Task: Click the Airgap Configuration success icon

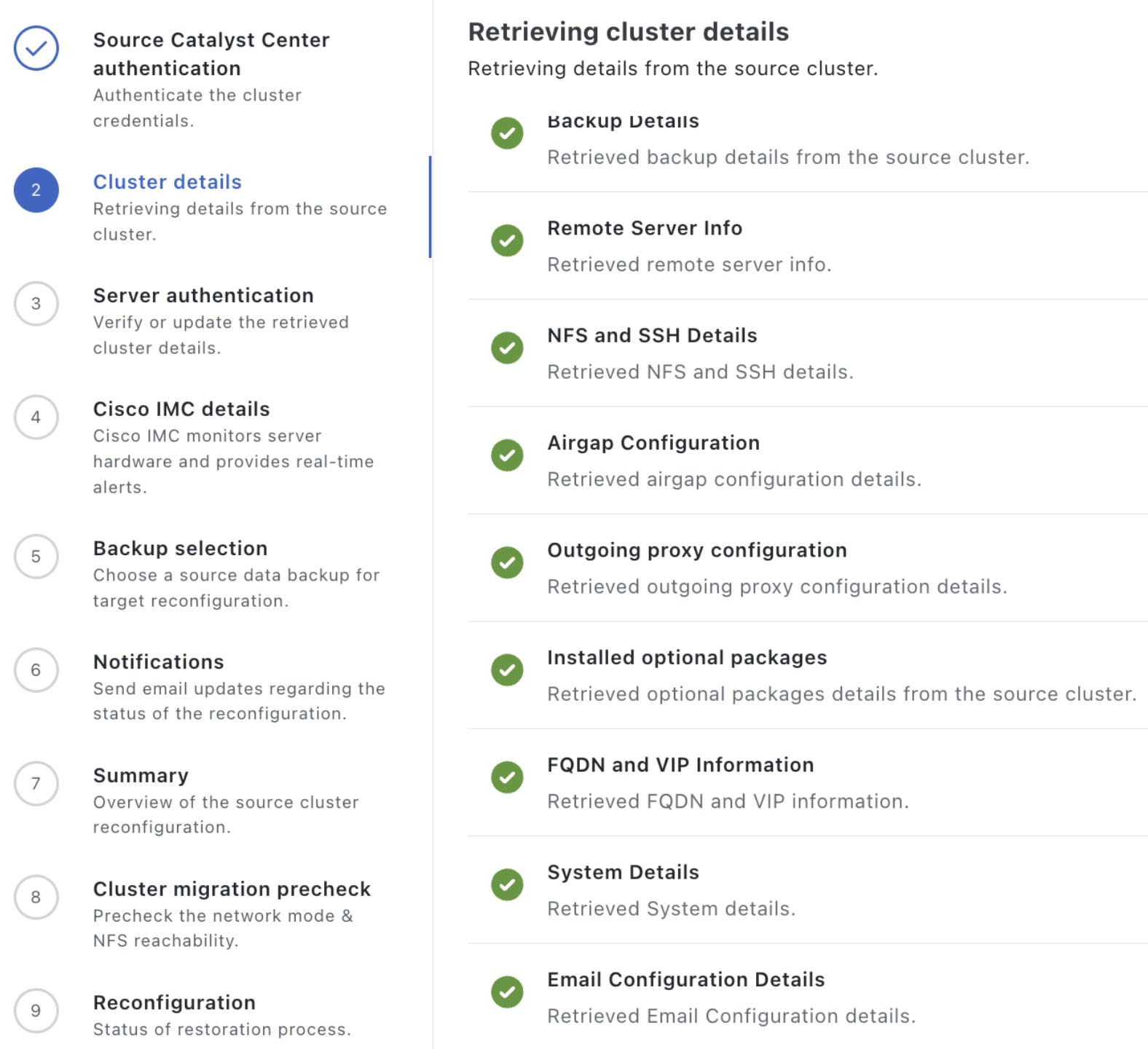Action: [x=507, y=455]
